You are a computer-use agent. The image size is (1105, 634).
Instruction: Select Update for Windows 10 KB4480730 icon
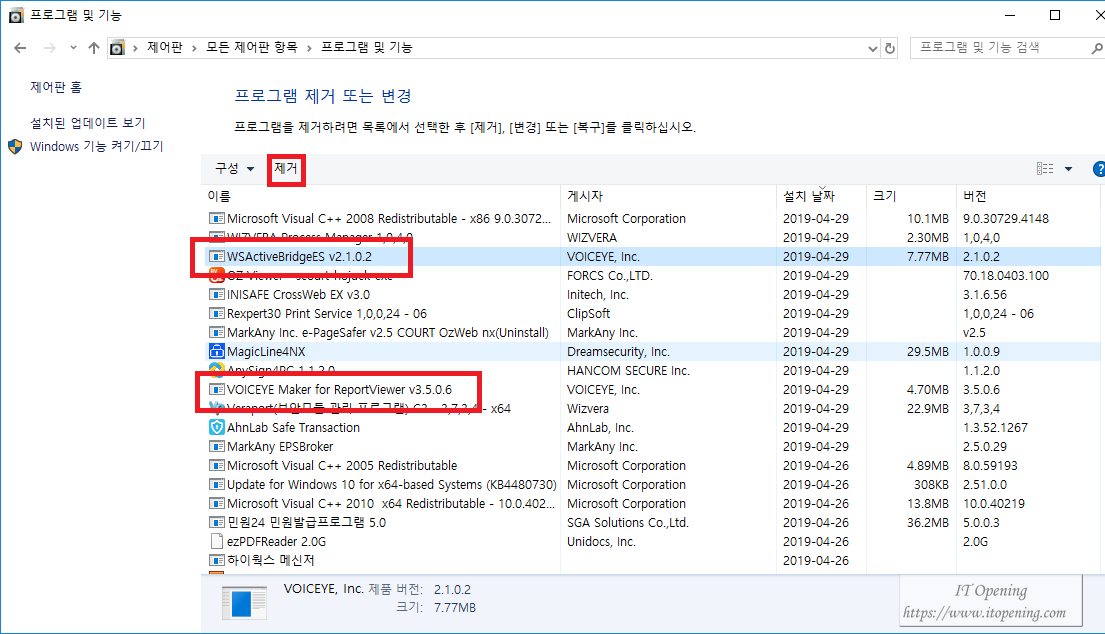pyautogui.click(x=216, y=485)
